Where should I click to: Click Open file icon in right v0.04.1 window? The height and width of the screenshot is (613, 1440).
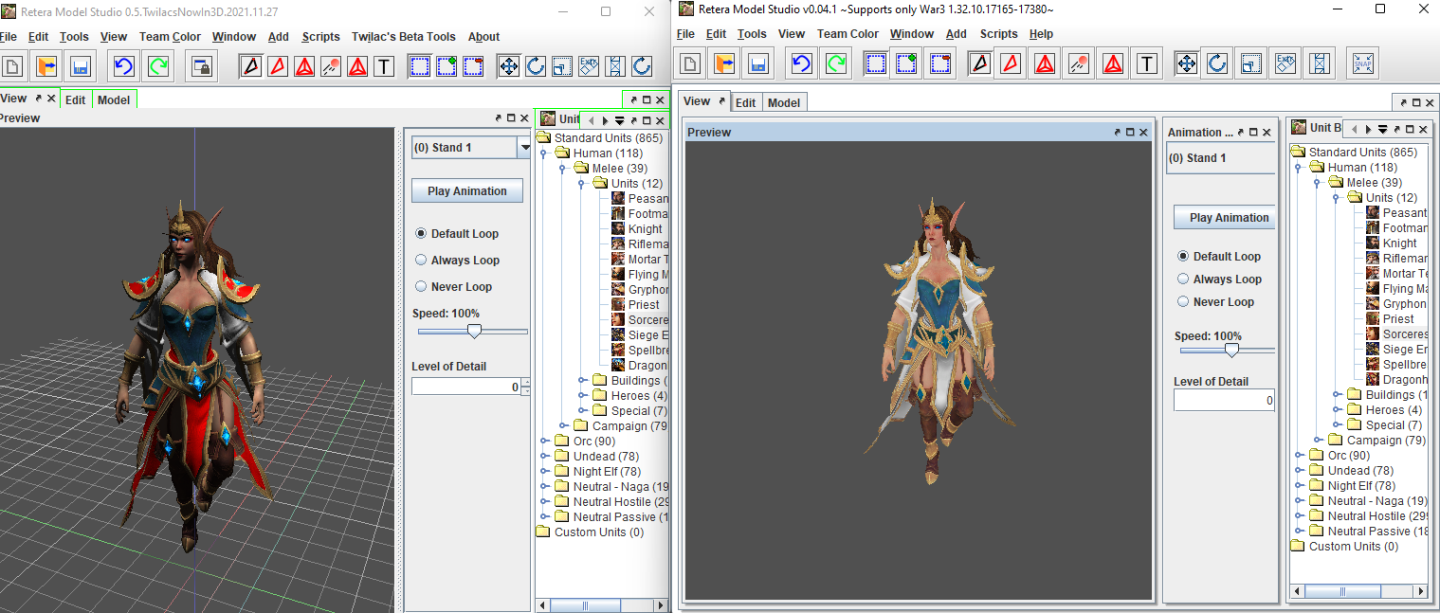click(x=724, y=64)
